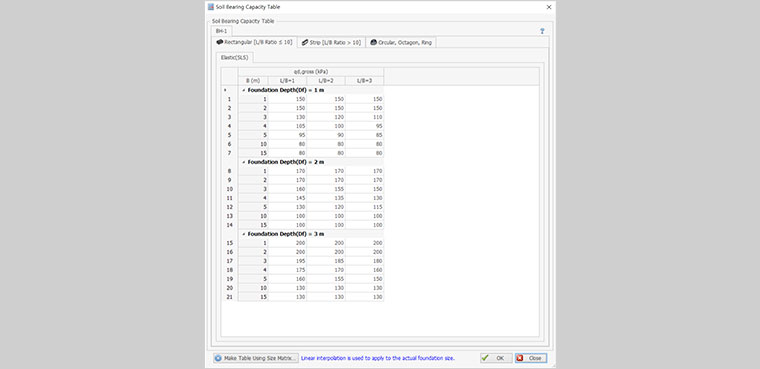Select row number 14 header

[229, 225]
